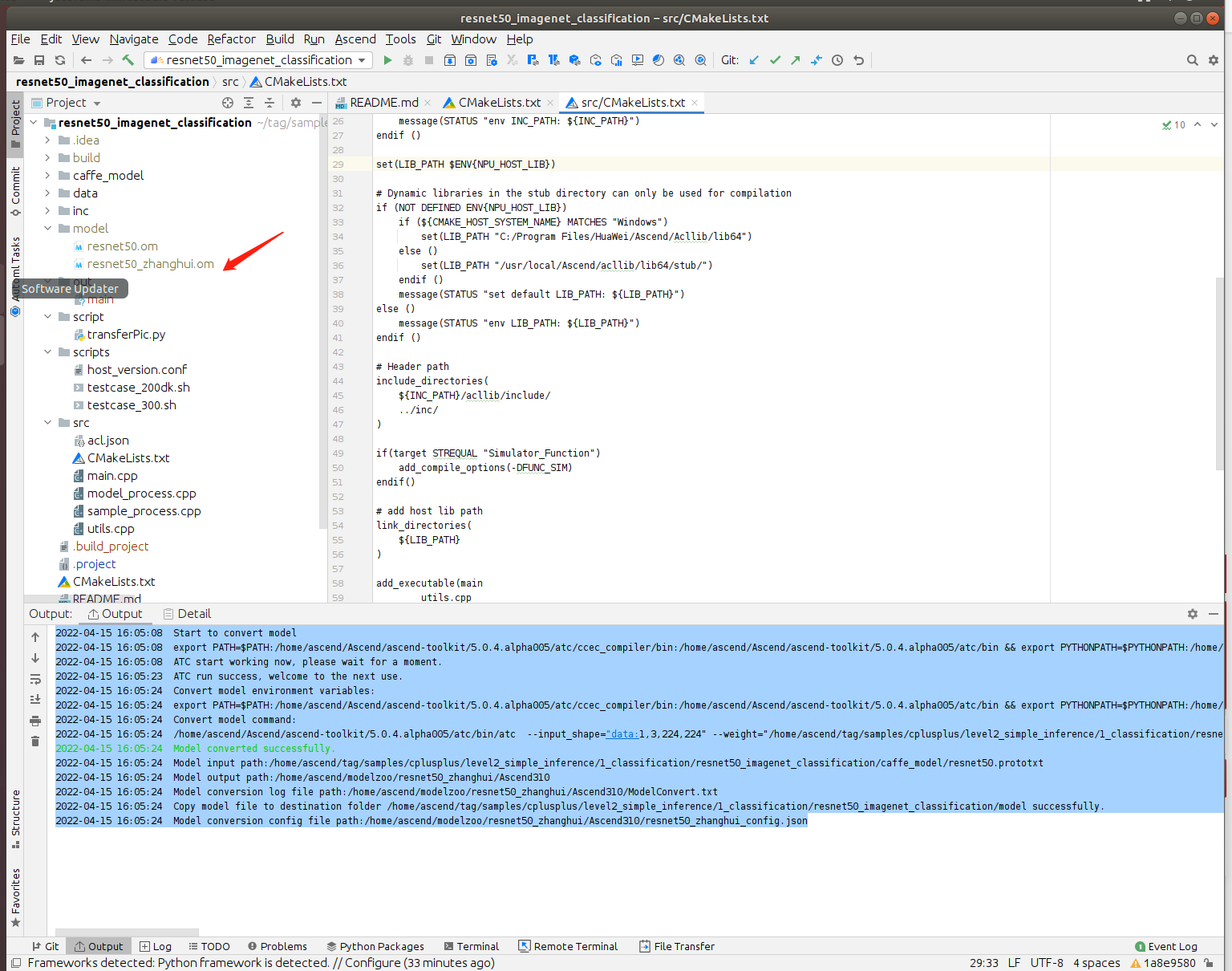This screenshot has height=971, width=1232.
Task: Click the Git update project arrow
Action: coord(754,60)
